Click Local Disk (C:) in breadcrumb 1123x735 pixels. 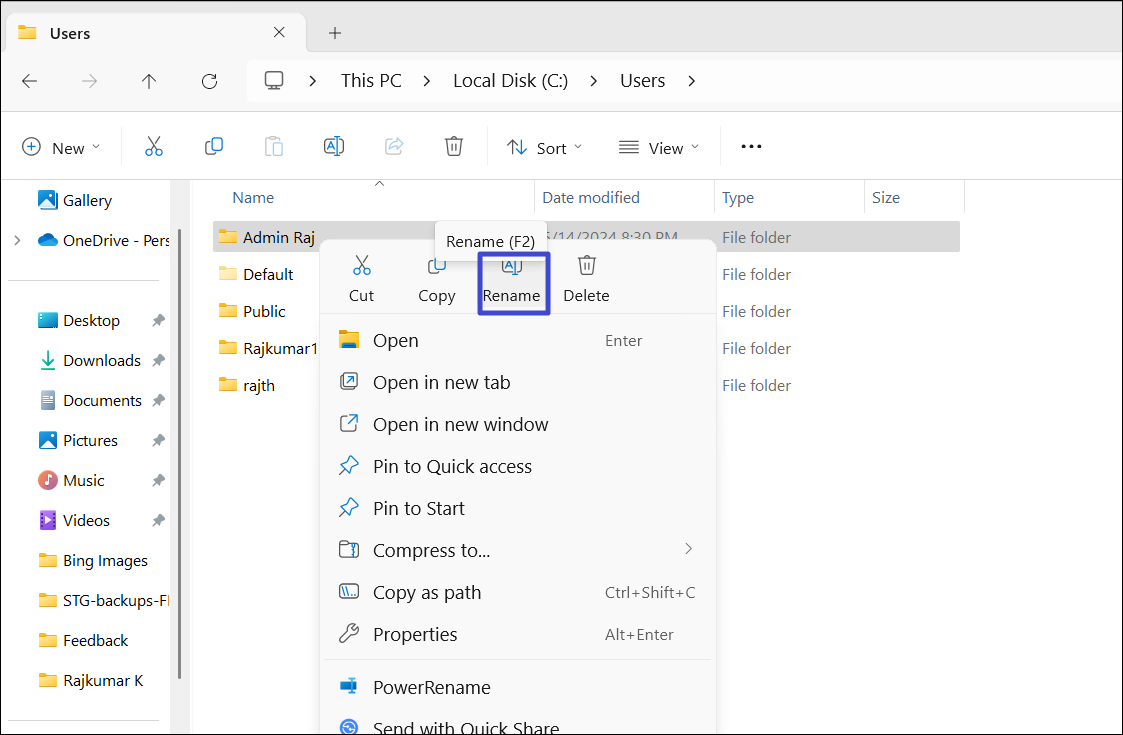510,81
